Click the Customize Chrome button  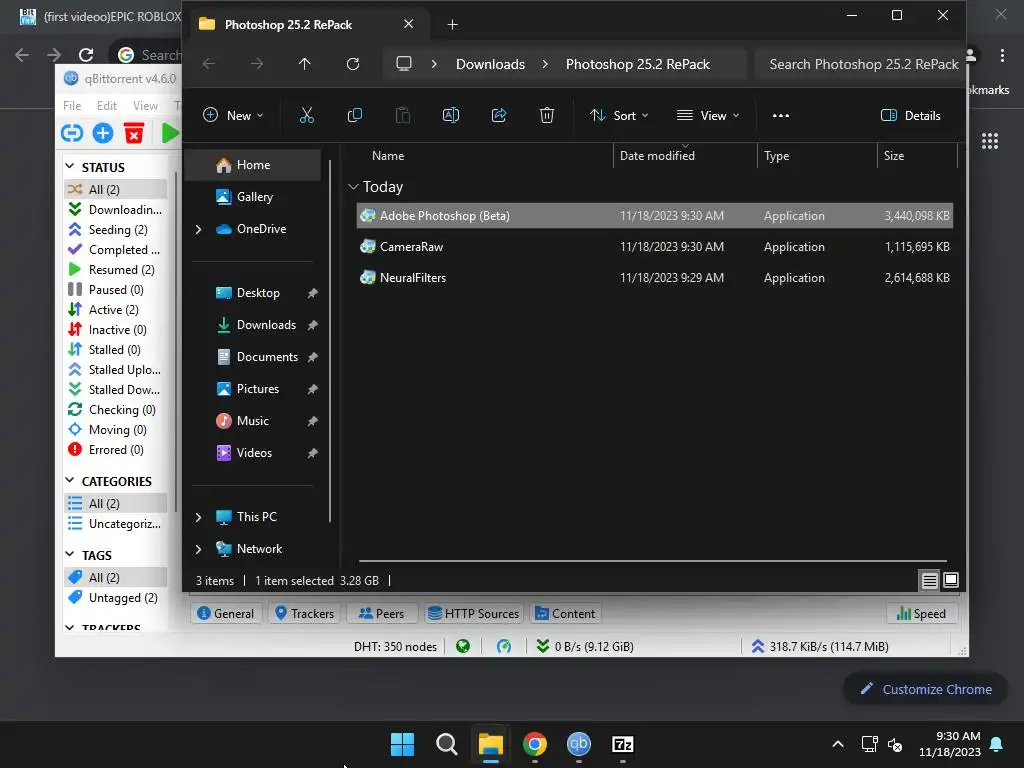coord(925,689)
